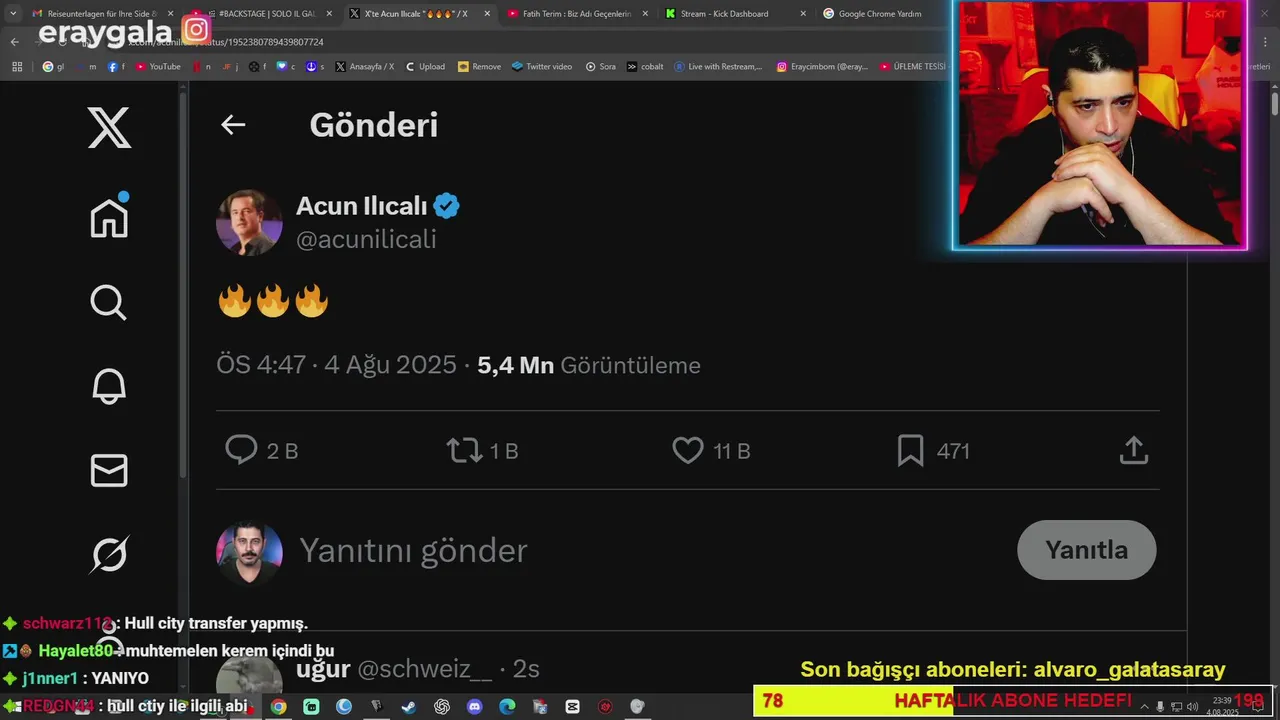This screenshot has height=720, width=1280.
Task: Toggle the repost icon showing 1 B
Action: [464, 450]
